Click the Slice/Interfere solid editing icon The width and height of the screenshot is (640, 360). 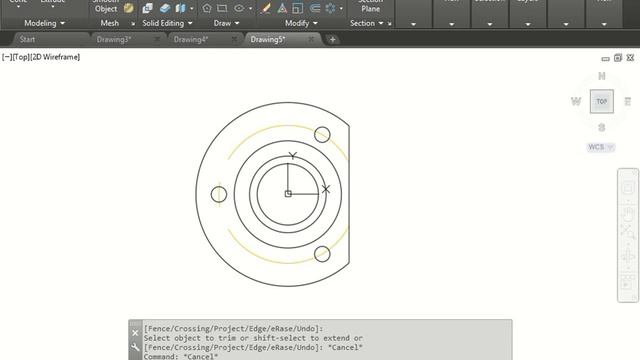point(180,8)
